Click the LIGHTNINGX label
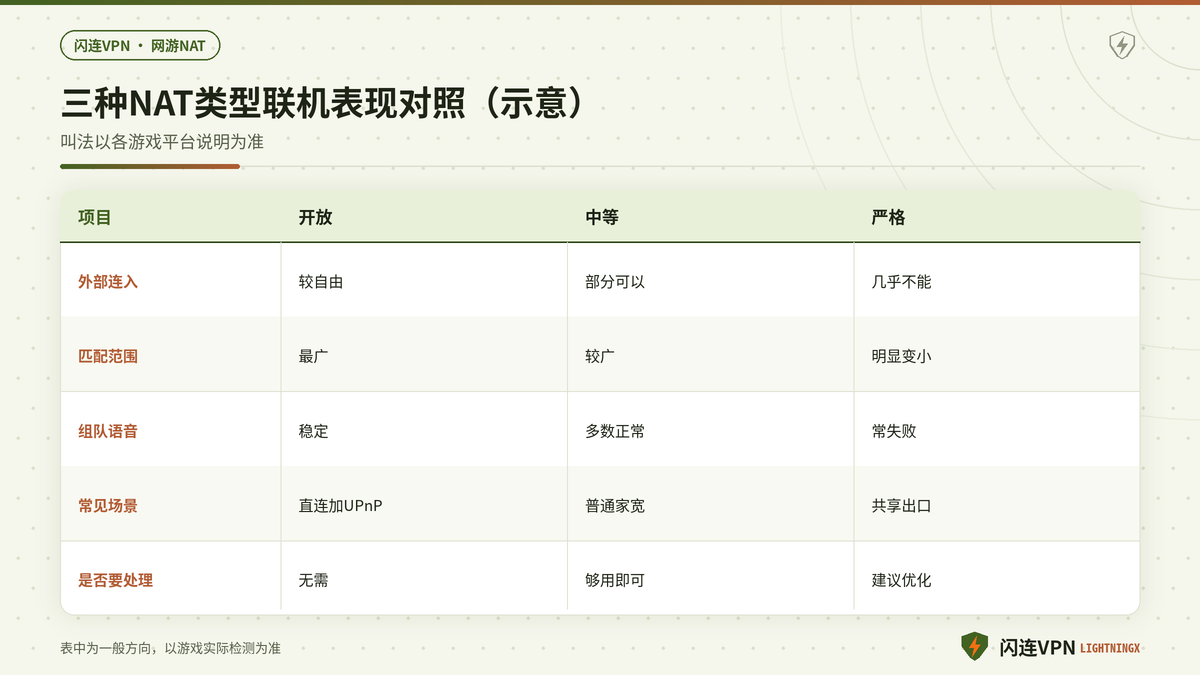This screenshot has width=1200, height=675. pos(1110,648)
